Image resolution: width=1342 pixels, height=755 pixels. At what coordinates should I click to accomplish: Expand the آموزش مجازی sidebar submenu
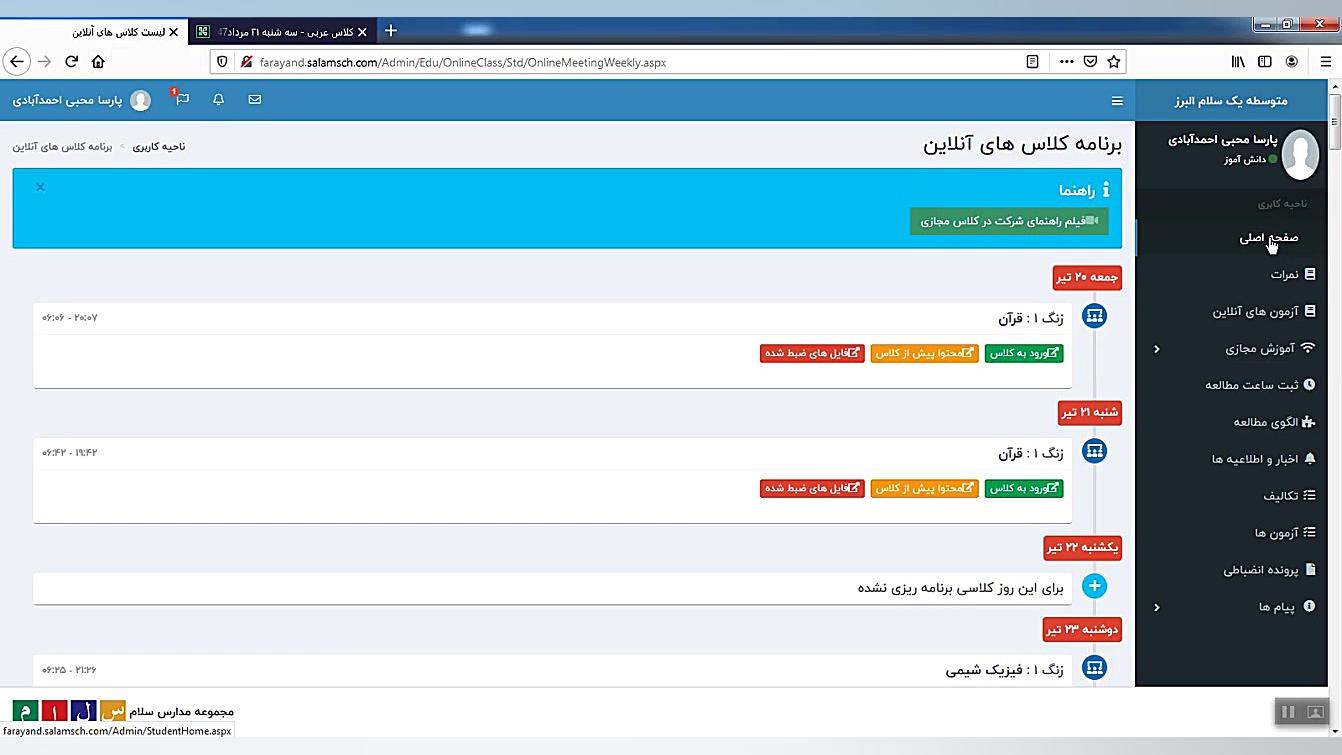(1157, 349)
